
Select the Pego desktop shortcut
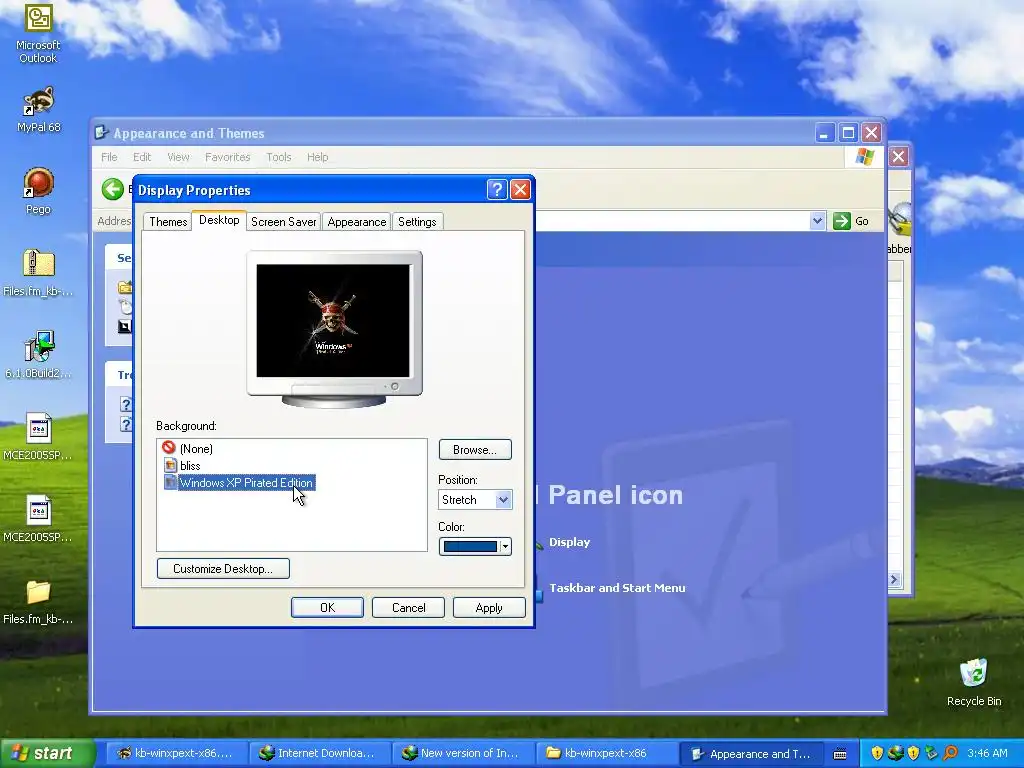tap(38, 191)
